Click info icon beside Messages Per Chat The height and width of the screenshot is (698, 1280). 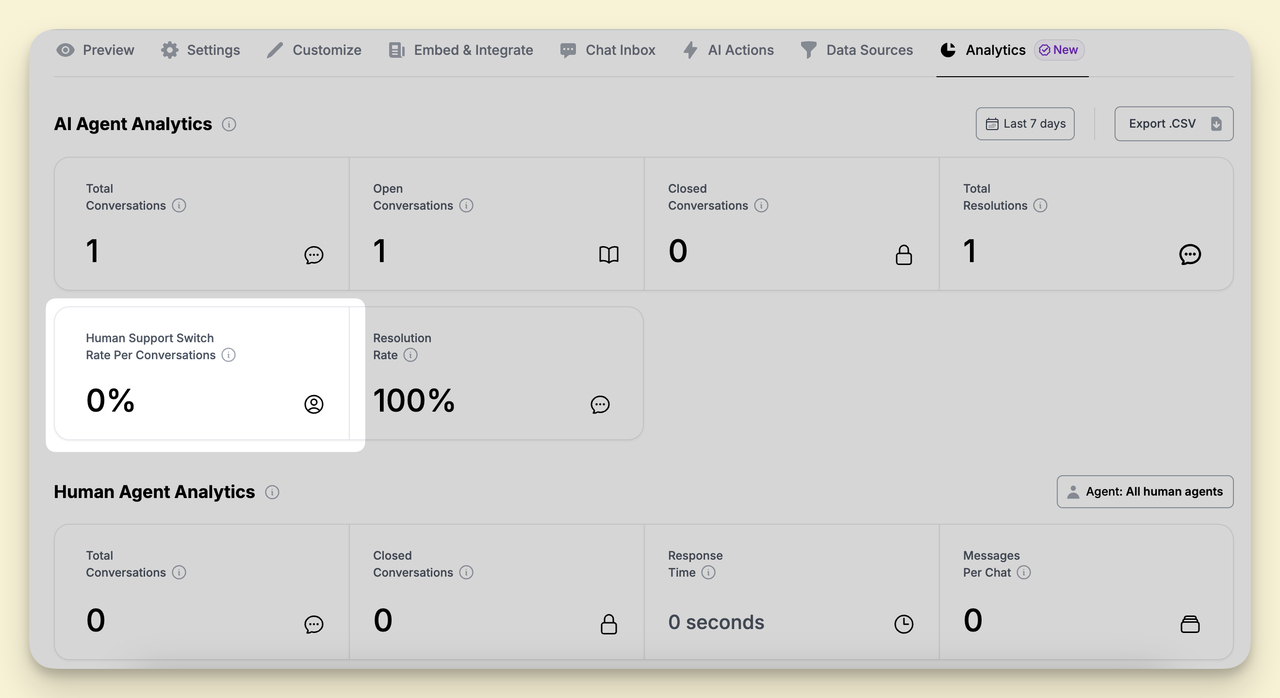pos(1023,572)
